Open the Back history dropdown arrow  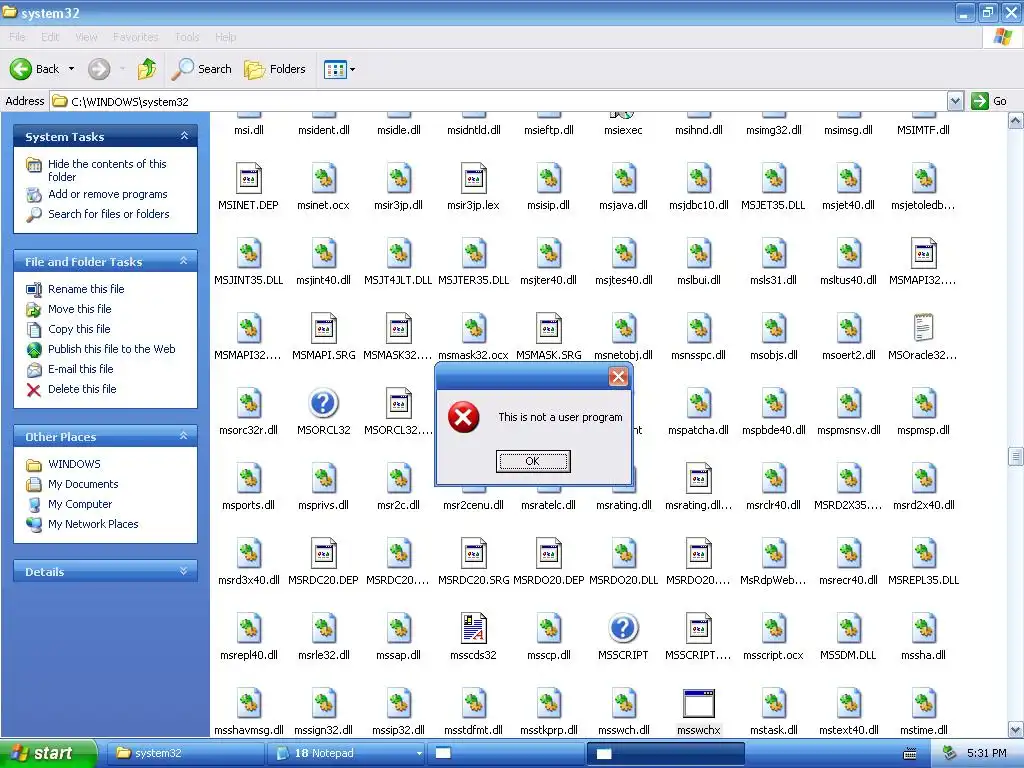click(71, 69)
